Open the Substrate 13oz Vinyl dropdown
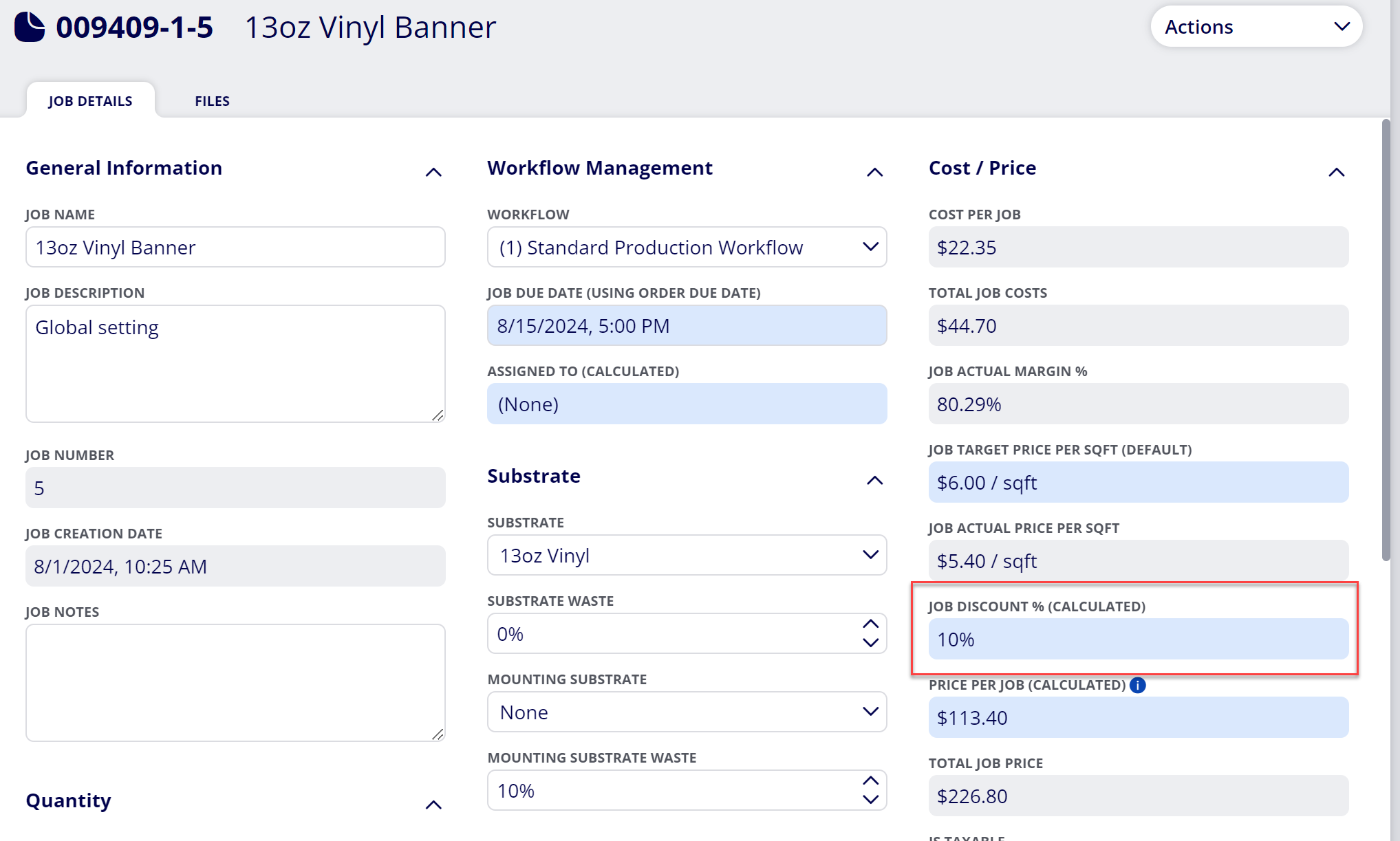The image size is (1400, 841). tap(687, 555)
